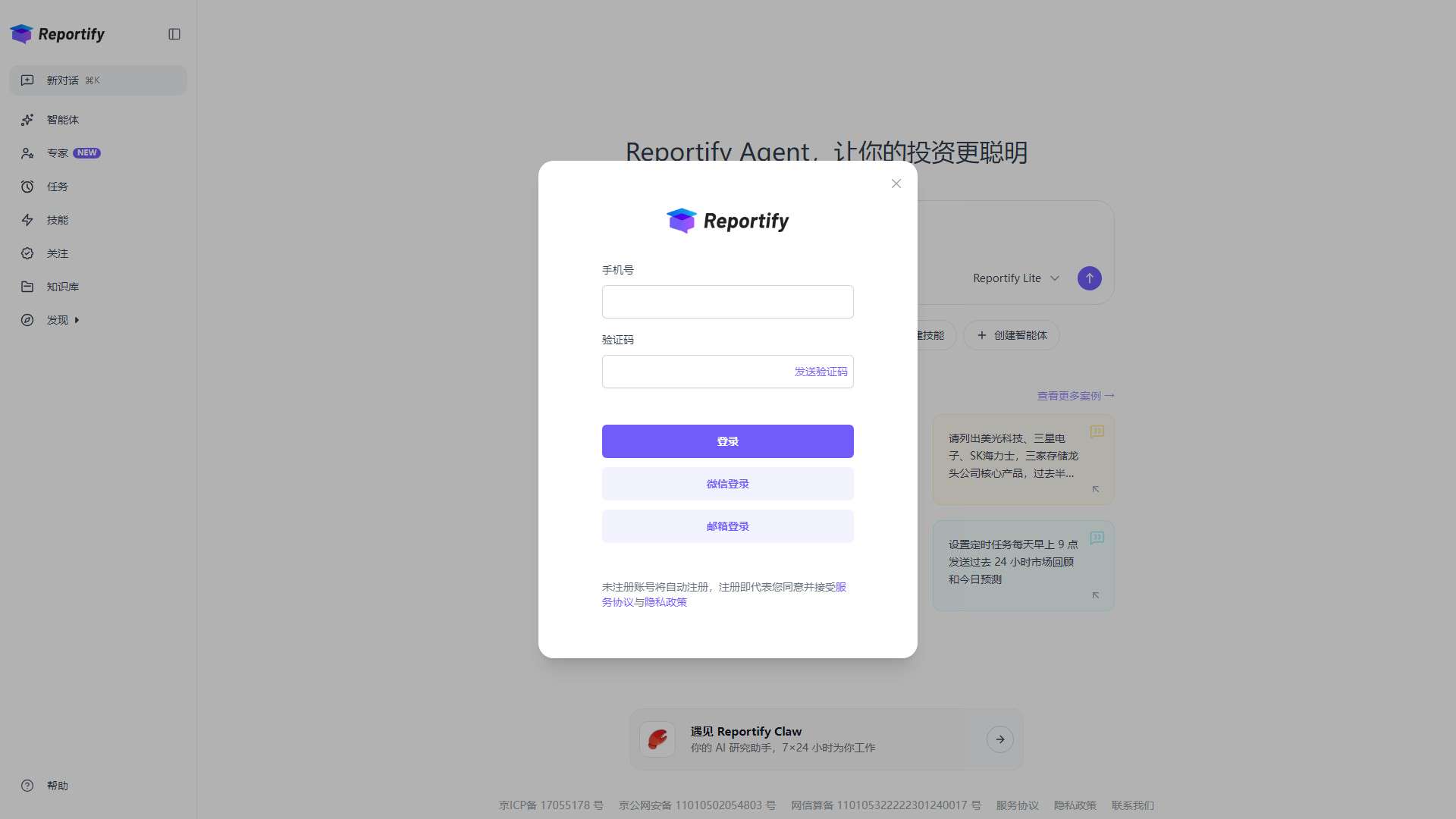Click the Reportify logo in login dialog

coord(728,221)
